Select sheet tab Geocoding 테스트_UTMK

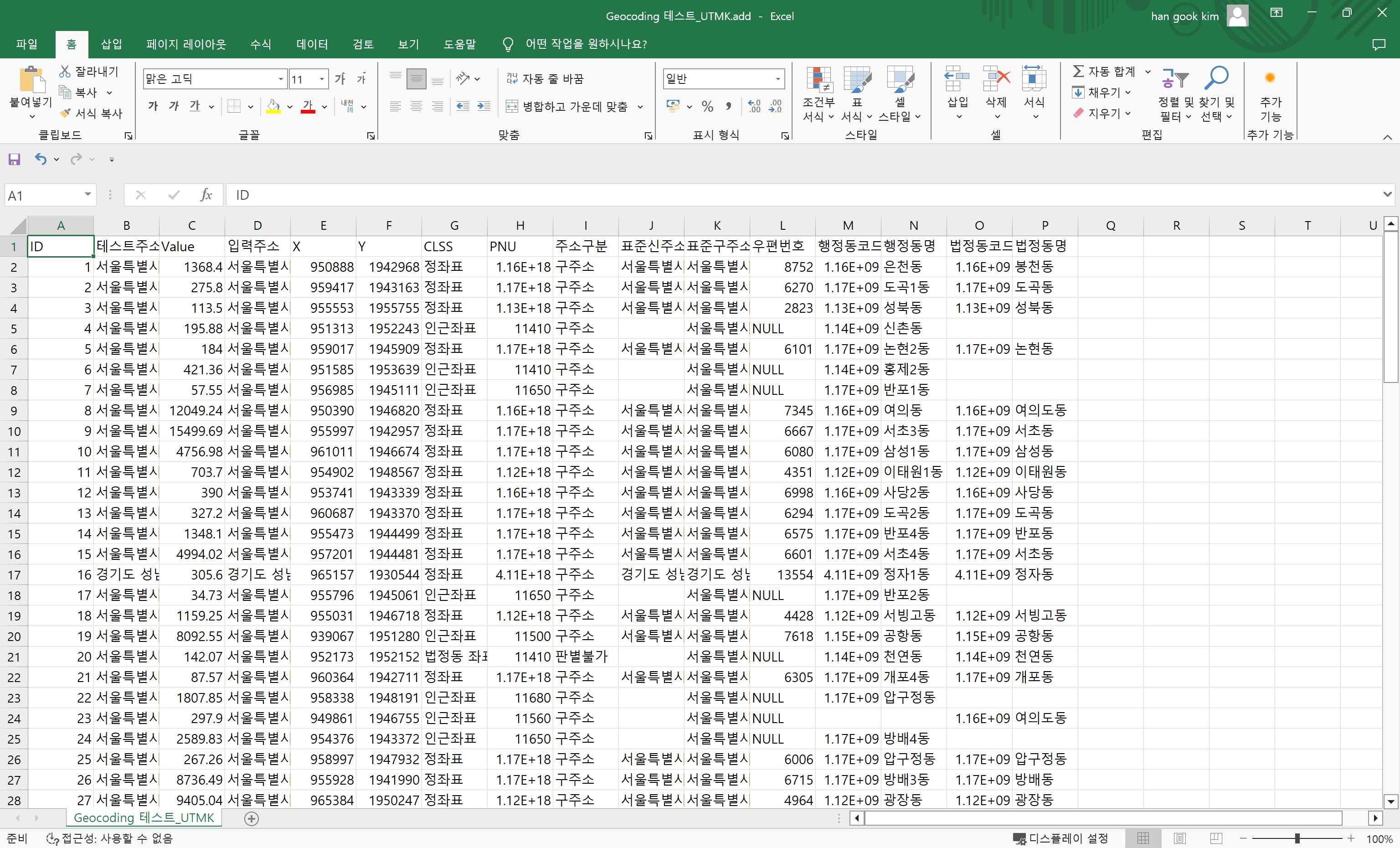click(x=144, y=818)
